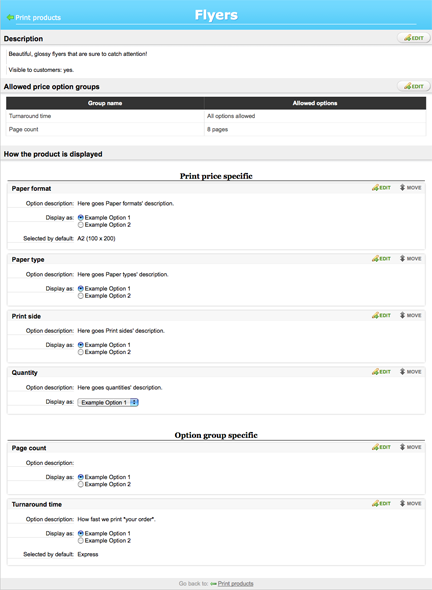Click the Edit icon for Paper type
Viewport: 432px width, 590px height.
(x=381, y=259)
